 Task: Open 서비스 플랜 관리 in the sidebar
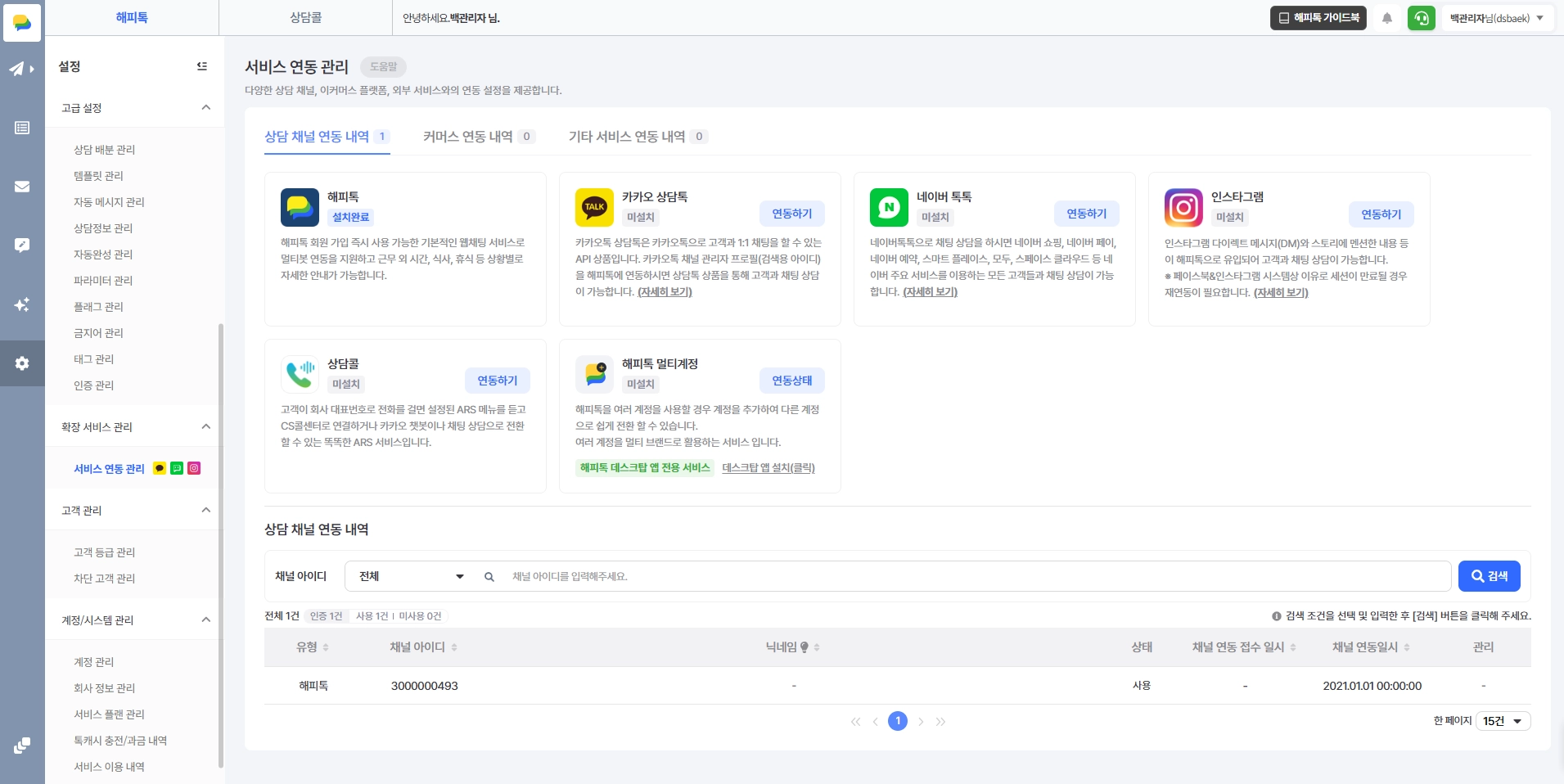click(109, 714)
